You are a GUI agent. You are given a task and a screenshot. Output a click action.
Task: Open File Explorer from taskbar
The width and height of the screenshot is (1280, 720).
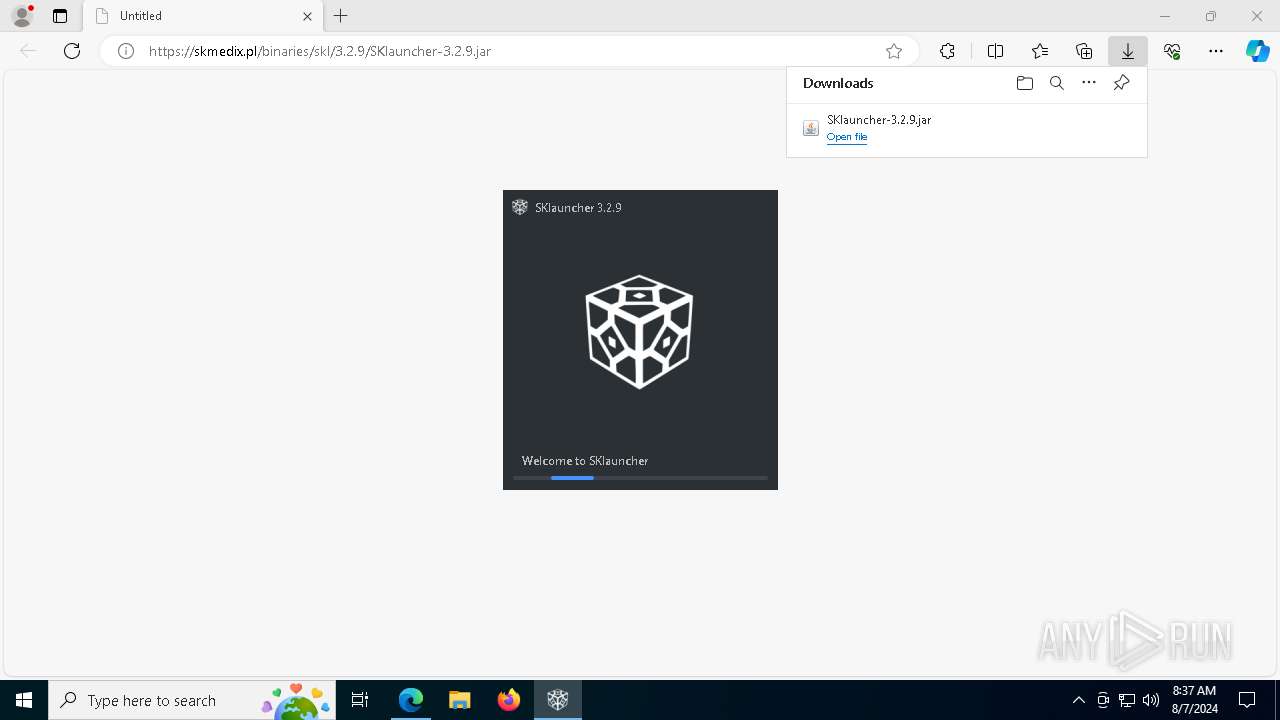pos(459,700)
